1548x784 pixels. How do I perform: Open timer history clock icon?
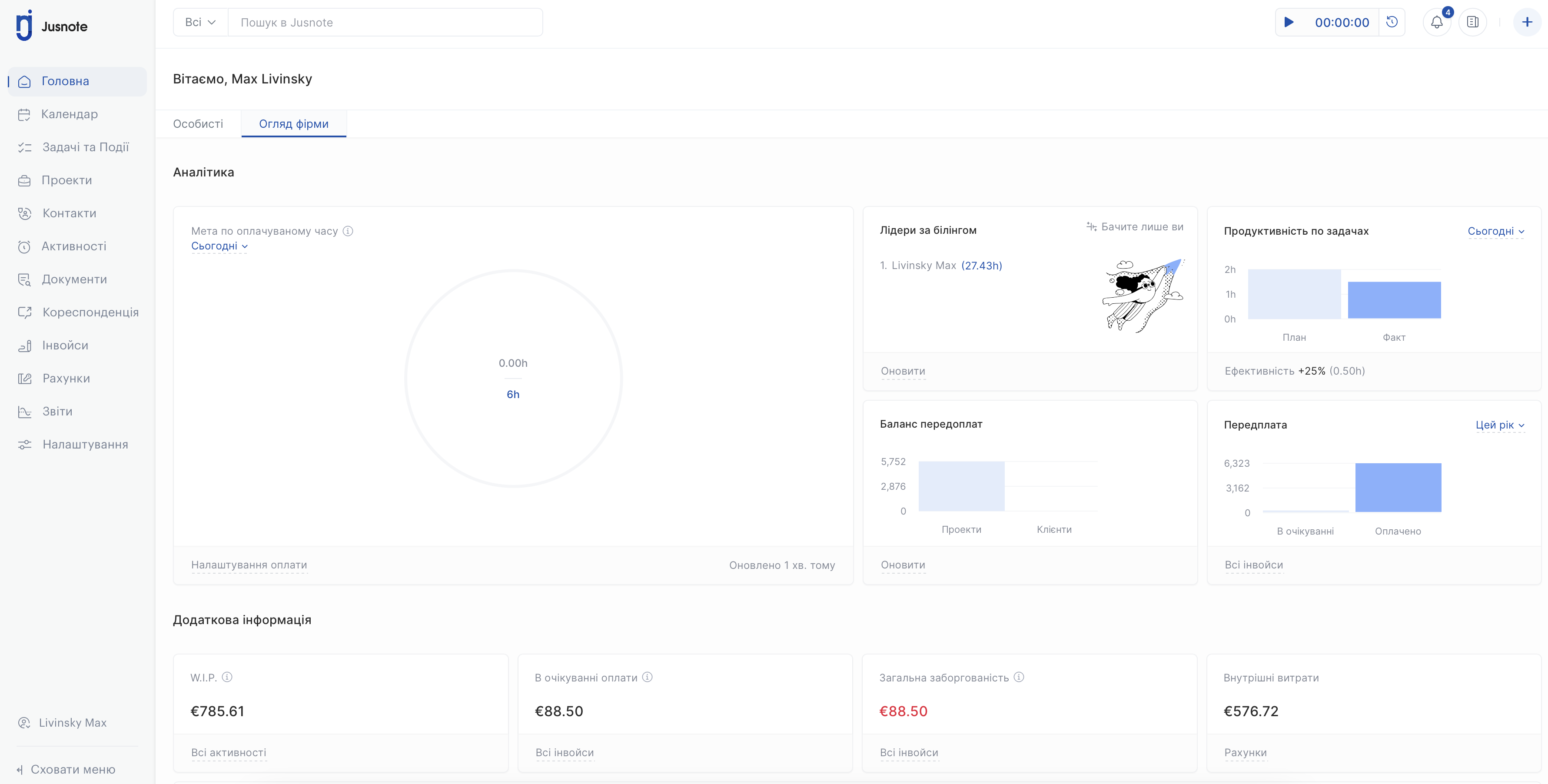point(1392,22)
